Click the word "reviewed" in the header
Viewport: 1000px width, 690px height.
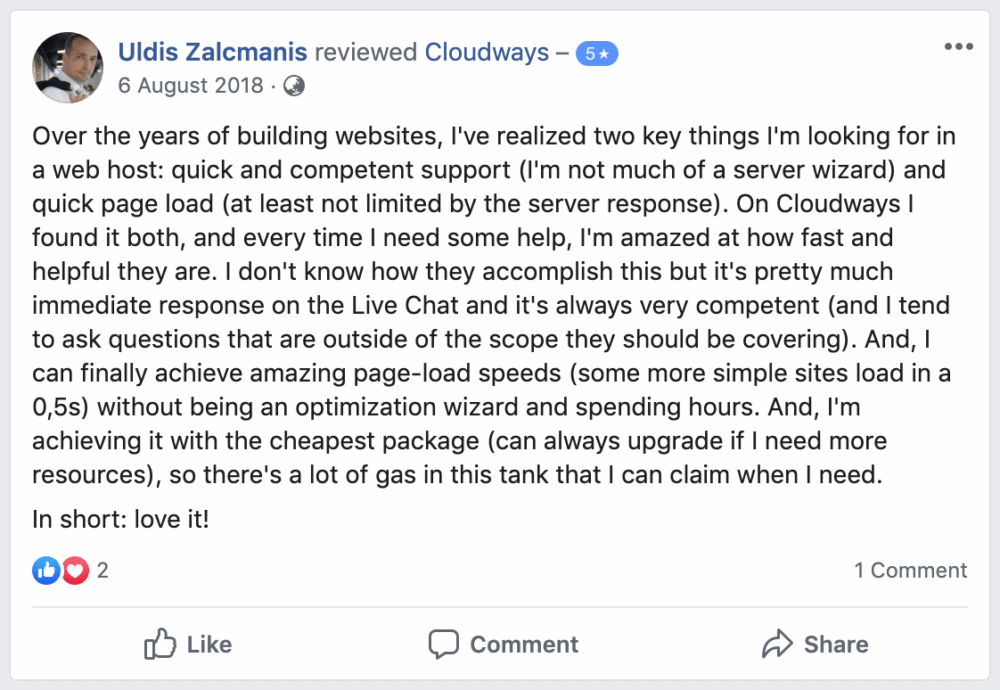point(366,52)
